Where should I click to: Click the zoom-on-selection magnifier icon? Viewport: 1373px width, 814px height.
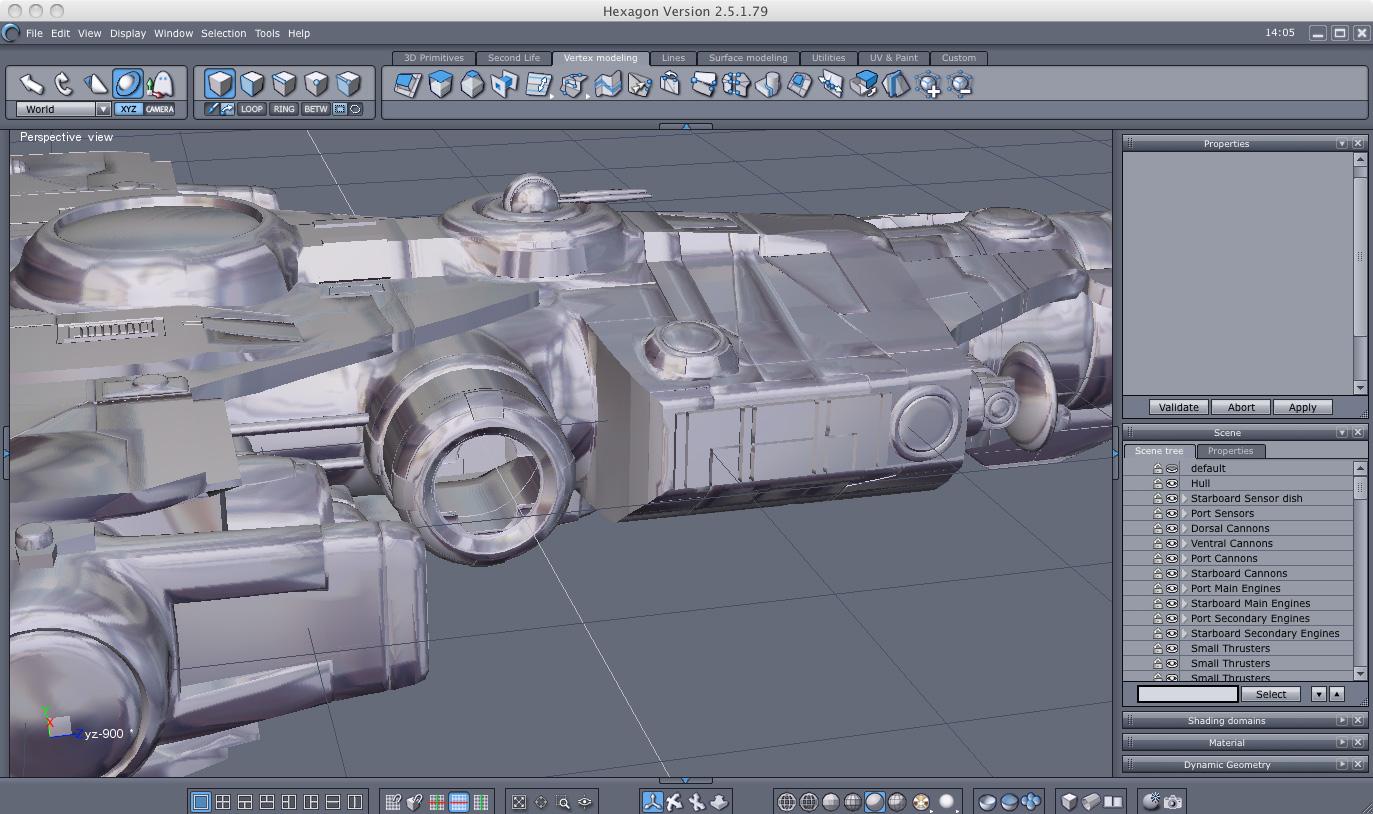(563, 801)
